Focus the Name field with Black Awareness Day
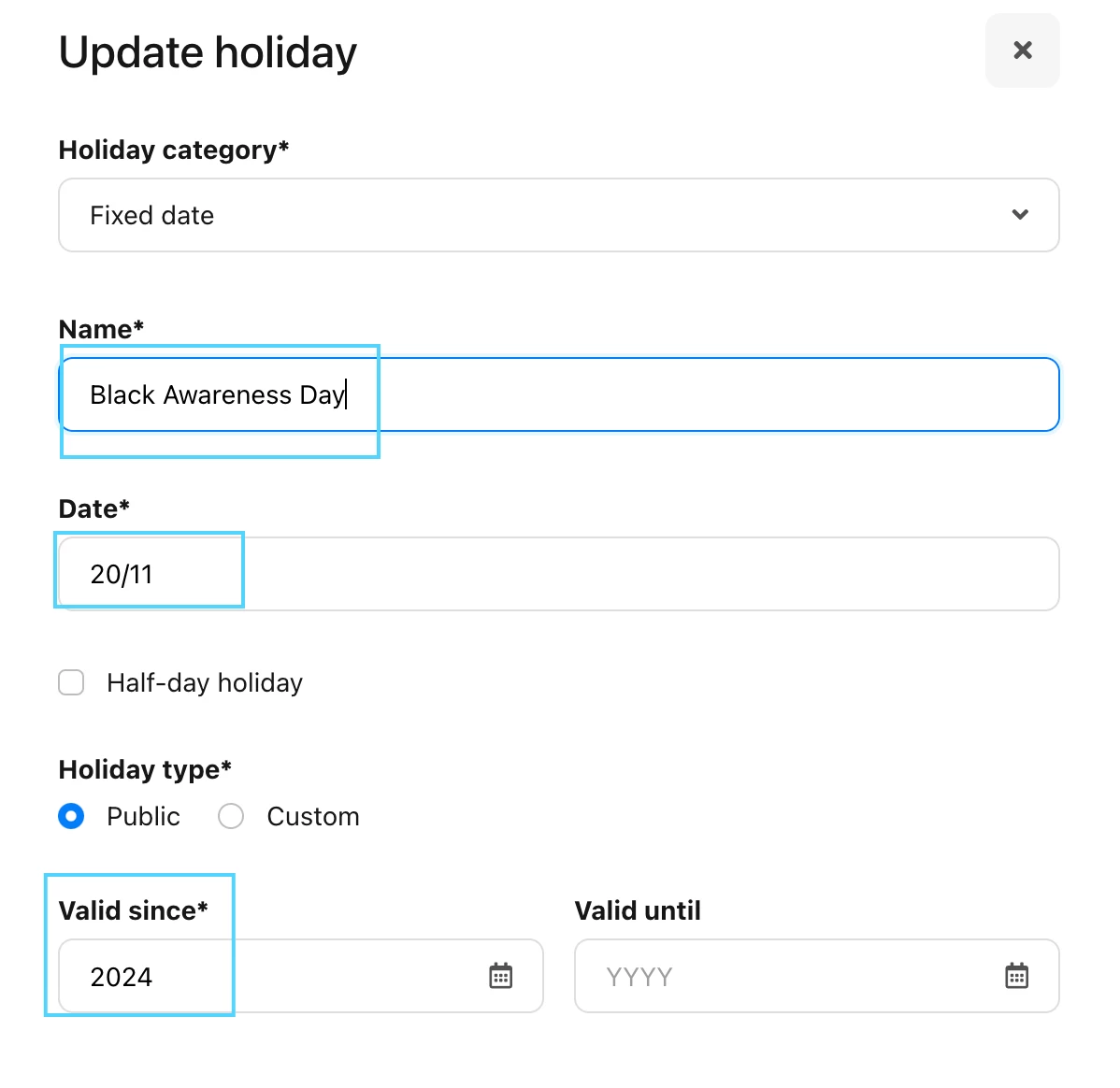The height and width of the screenshot is (1088, 1120). tap(558, 394)
